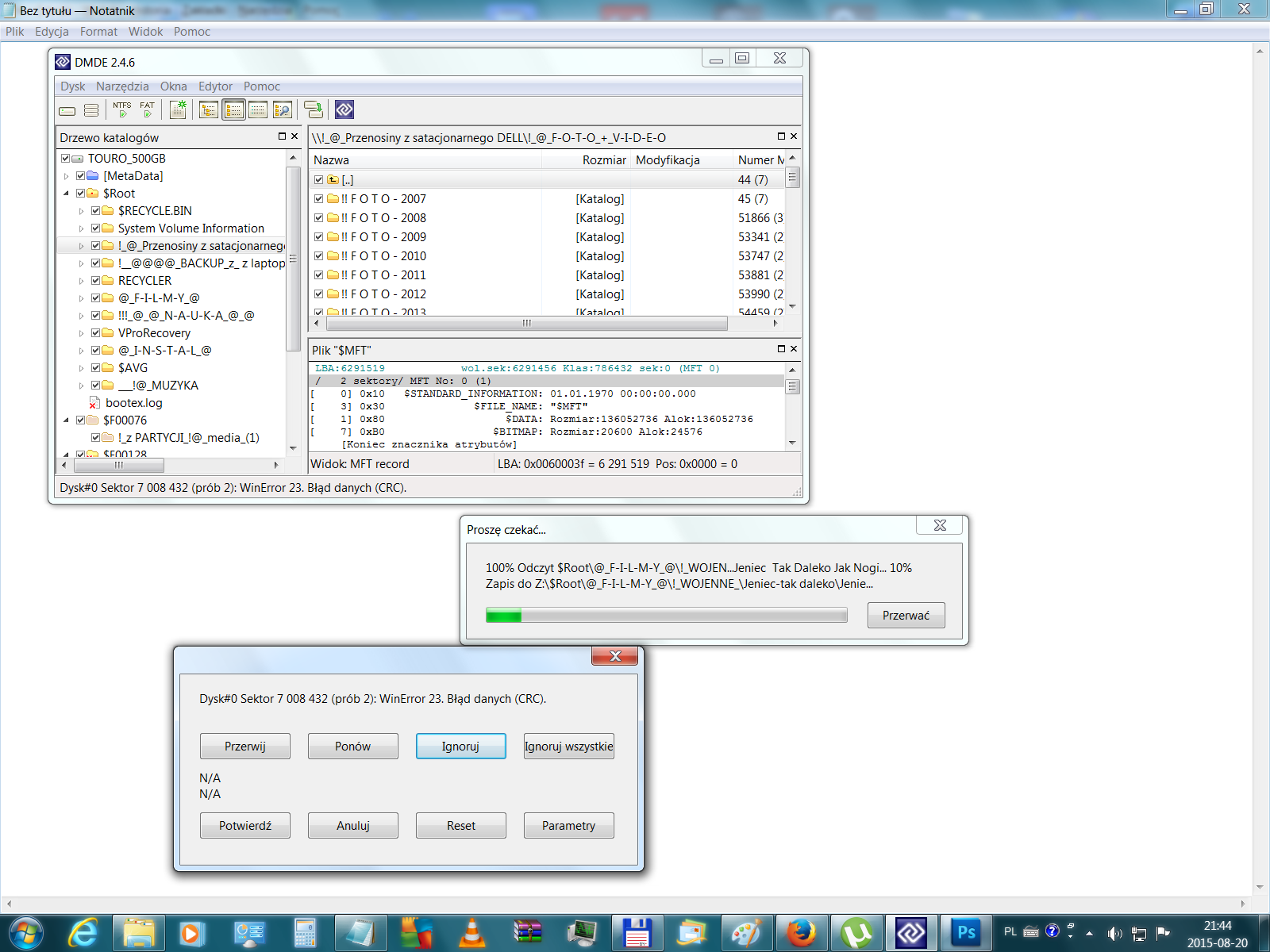Select the bootex.log file in tree
Image resolution: width=1270 pixels, height=952 pixels.
coord(133,403)
